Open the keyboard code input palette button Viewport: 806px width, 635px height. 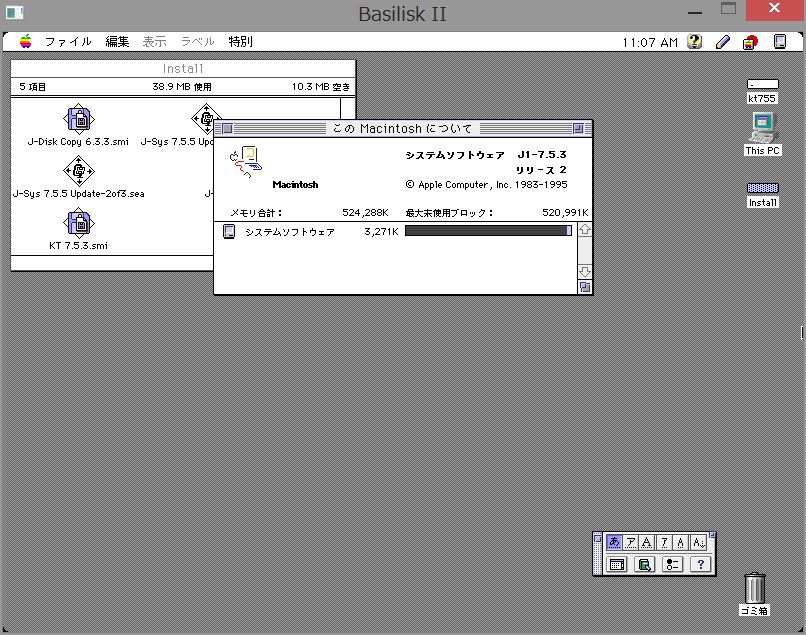617,564
